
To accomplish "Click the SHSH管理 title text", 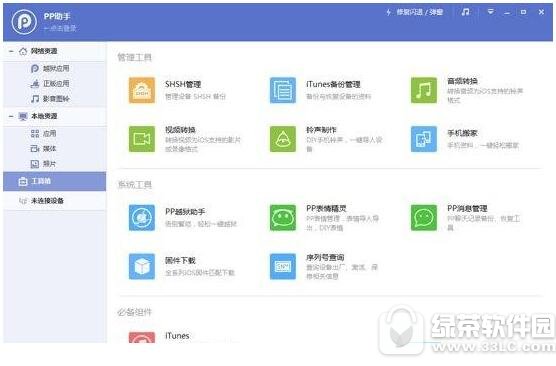I will click(183, 84).
